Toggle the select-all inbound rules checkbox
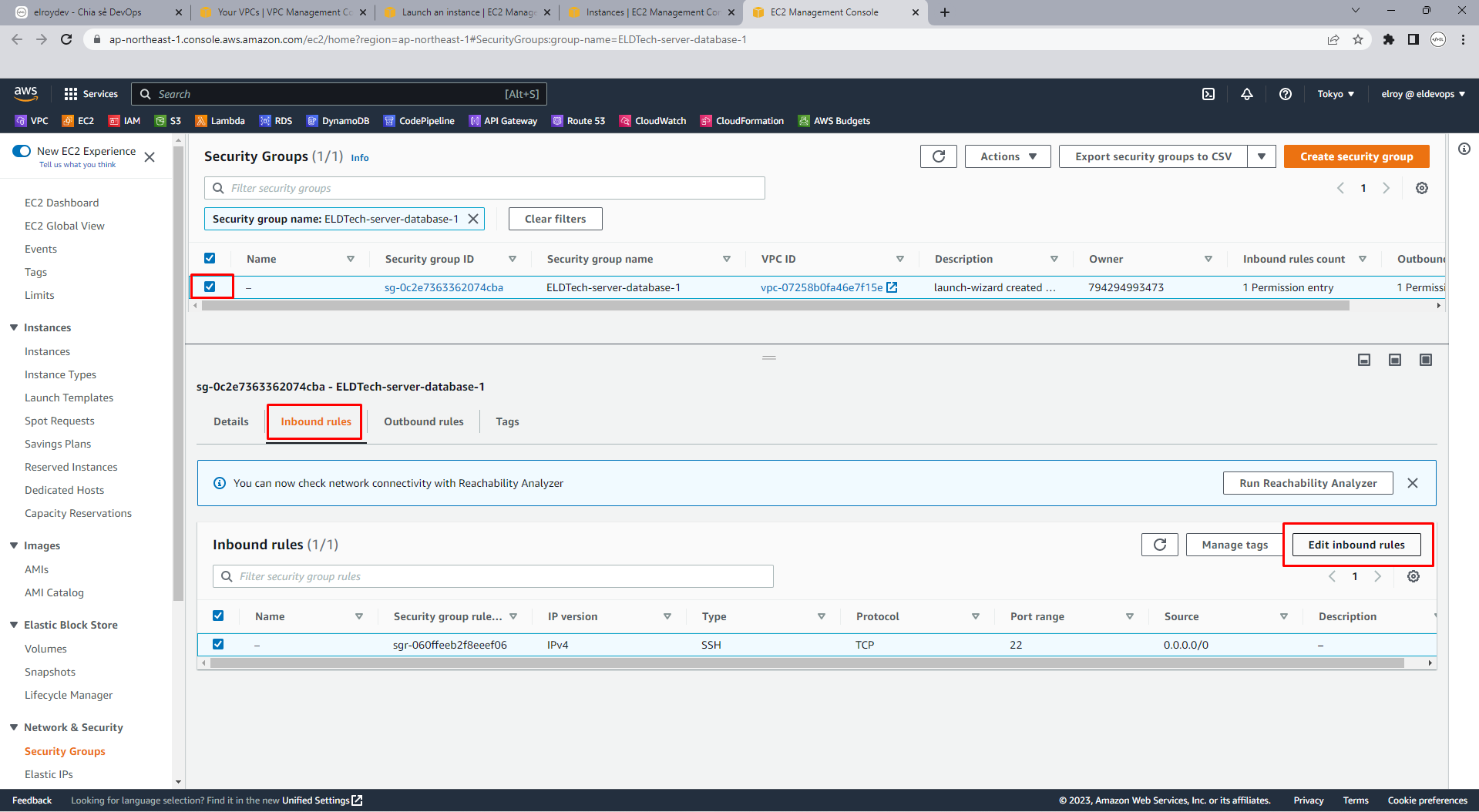 coord(218,616)
